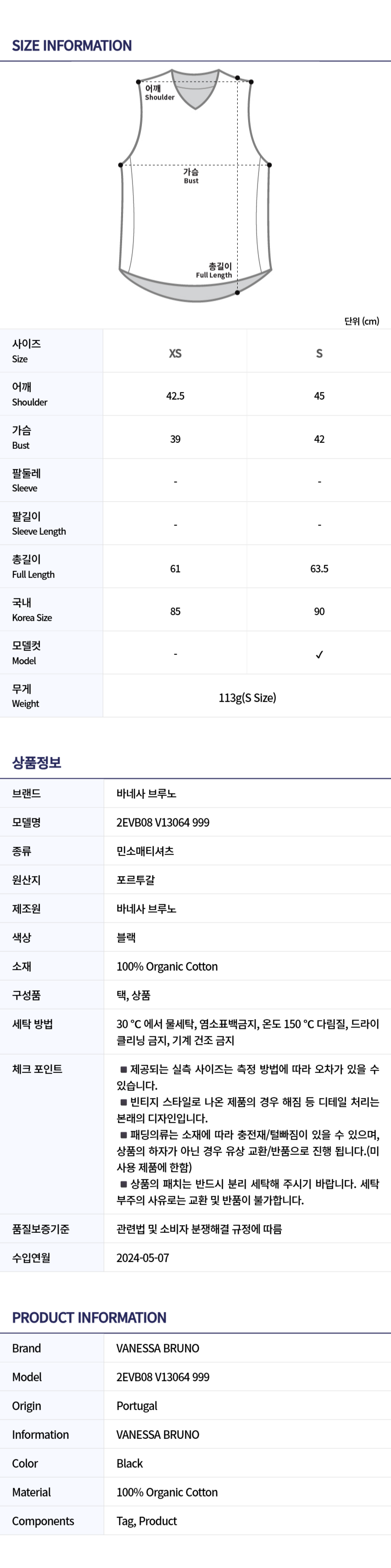The width and height of the screenshot is (391, 1568).
Task: Click the 상품정보 section heading
Action: coord(37,762)
